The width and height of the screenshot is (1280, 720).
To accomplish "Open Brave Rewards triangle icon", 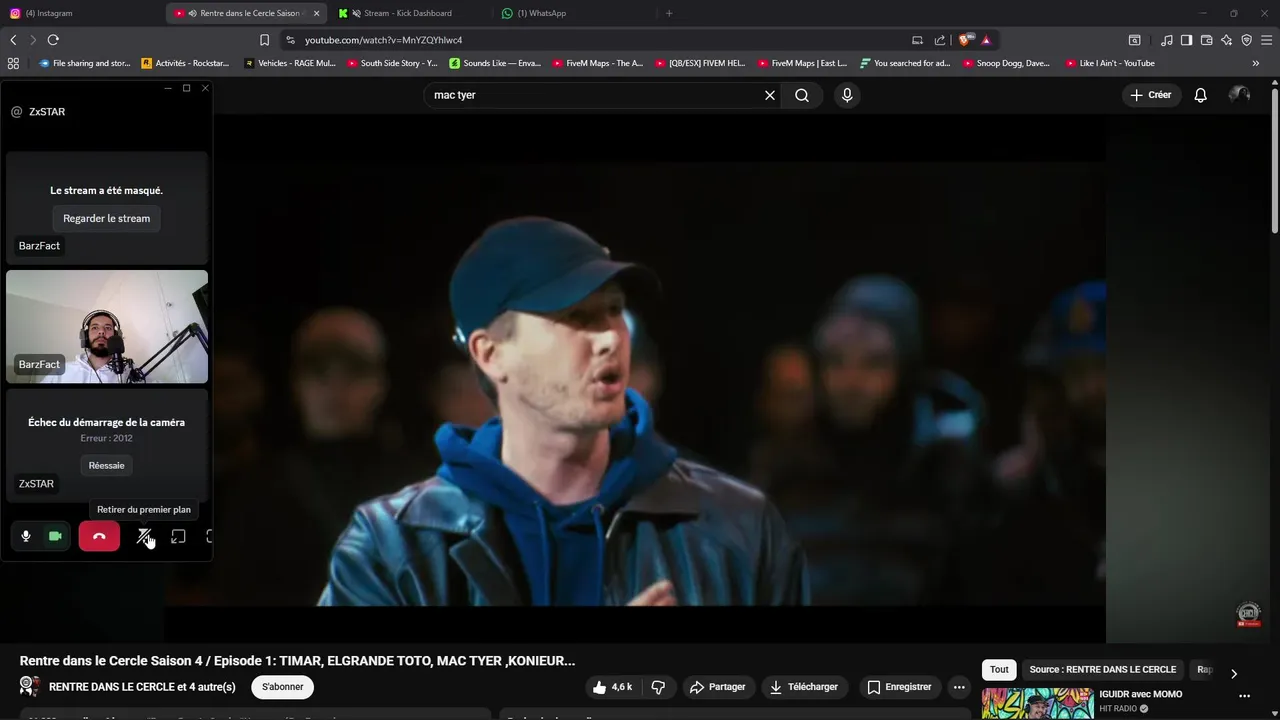I will click(x=986, y=40).
